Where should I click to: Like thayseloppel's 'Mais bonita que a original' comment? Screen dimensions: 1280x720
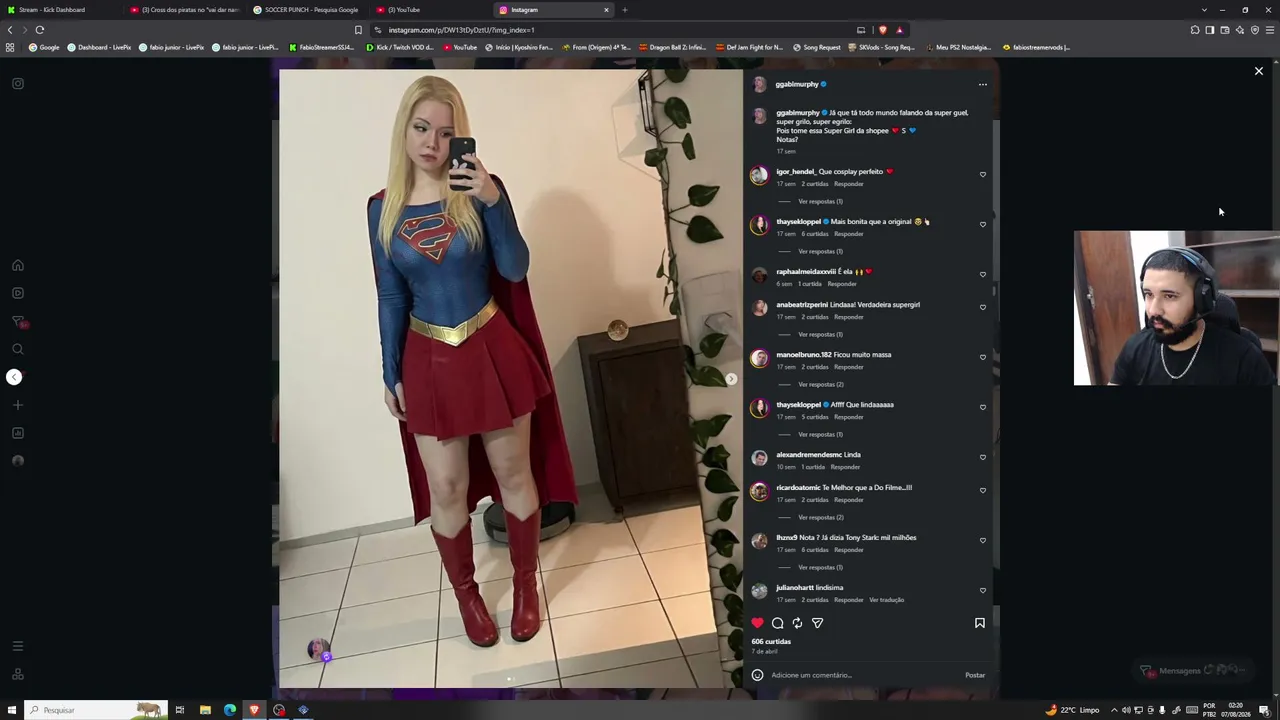coord(983,225)
